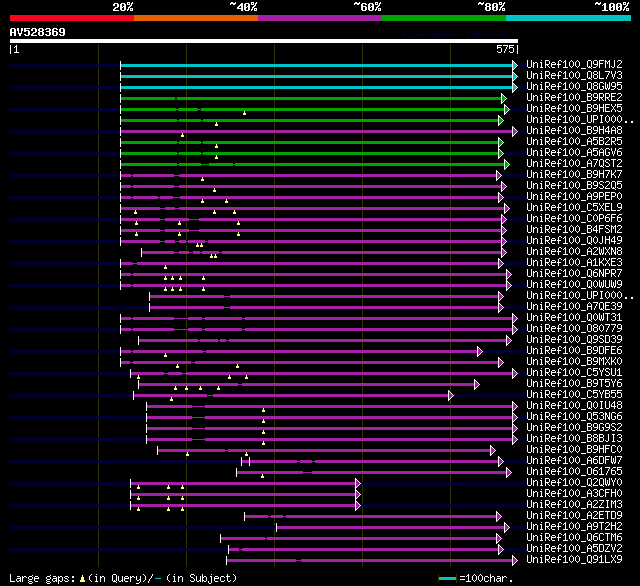Screen dimensions: 640x586
Task: Click the UniRef100_C5YSU1 label
Action: pyautogui.click(x=574, y=372)
